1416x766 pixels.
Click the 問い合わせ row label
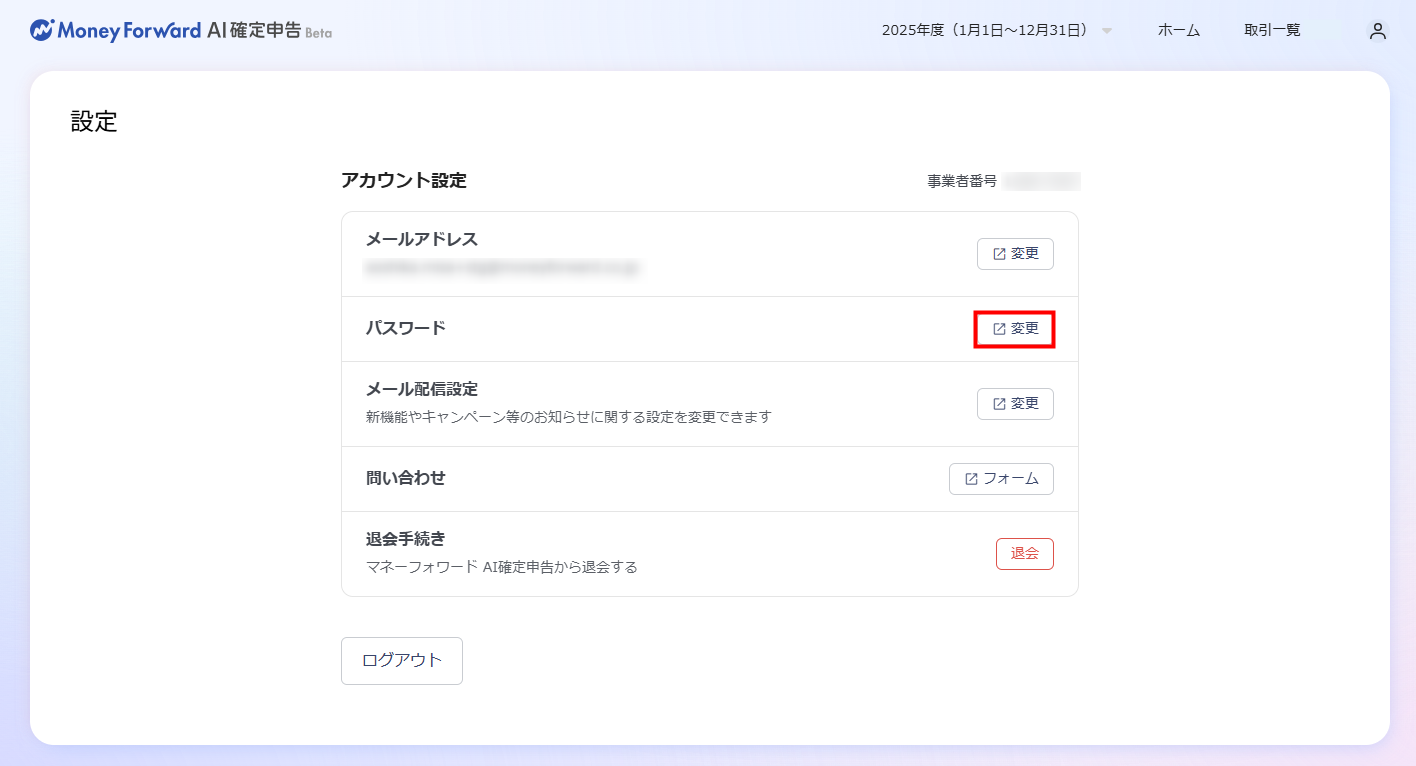(x=406, y=478)
